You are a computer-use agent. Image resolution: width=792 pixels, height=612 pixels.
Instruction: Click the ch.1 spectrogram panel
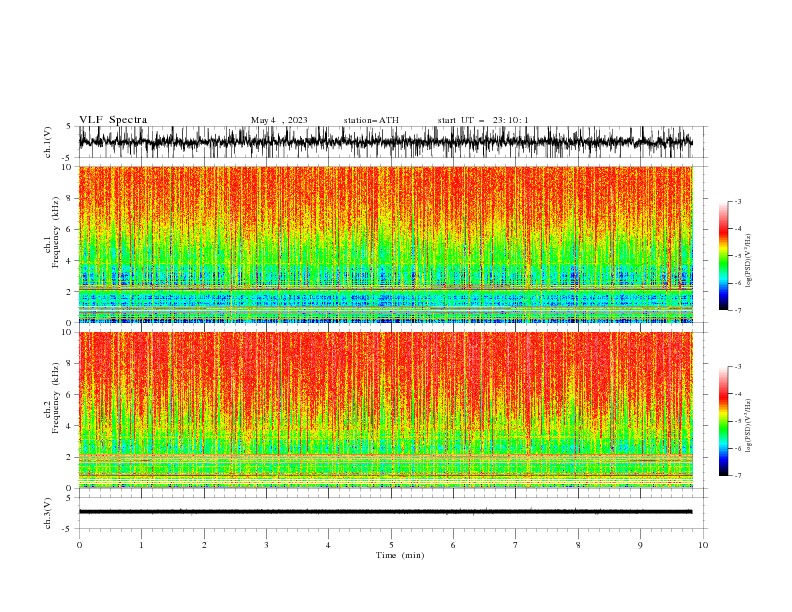click(386, 244)
